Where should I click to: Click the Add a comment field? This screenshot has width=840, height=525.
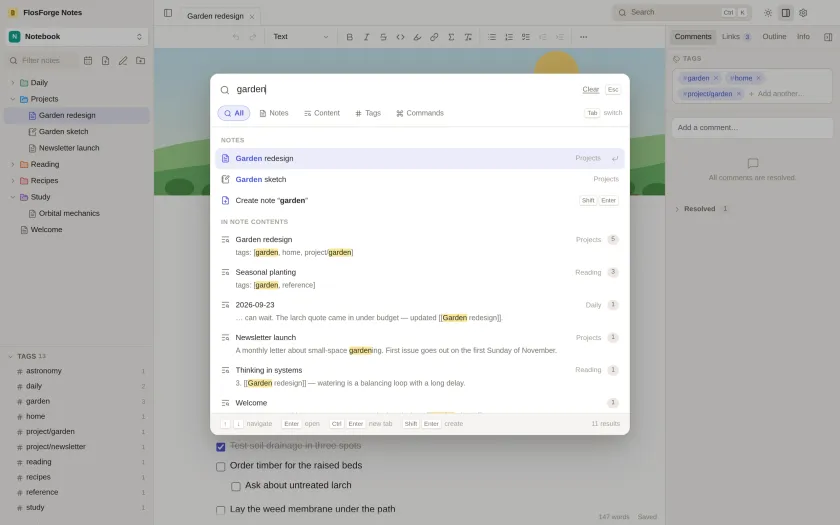click(752, 128)
